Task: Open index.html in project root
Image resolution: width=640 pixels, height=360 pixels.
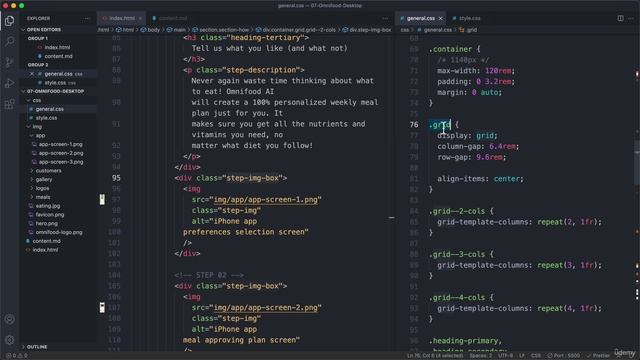Action: [x=45, y=250]
